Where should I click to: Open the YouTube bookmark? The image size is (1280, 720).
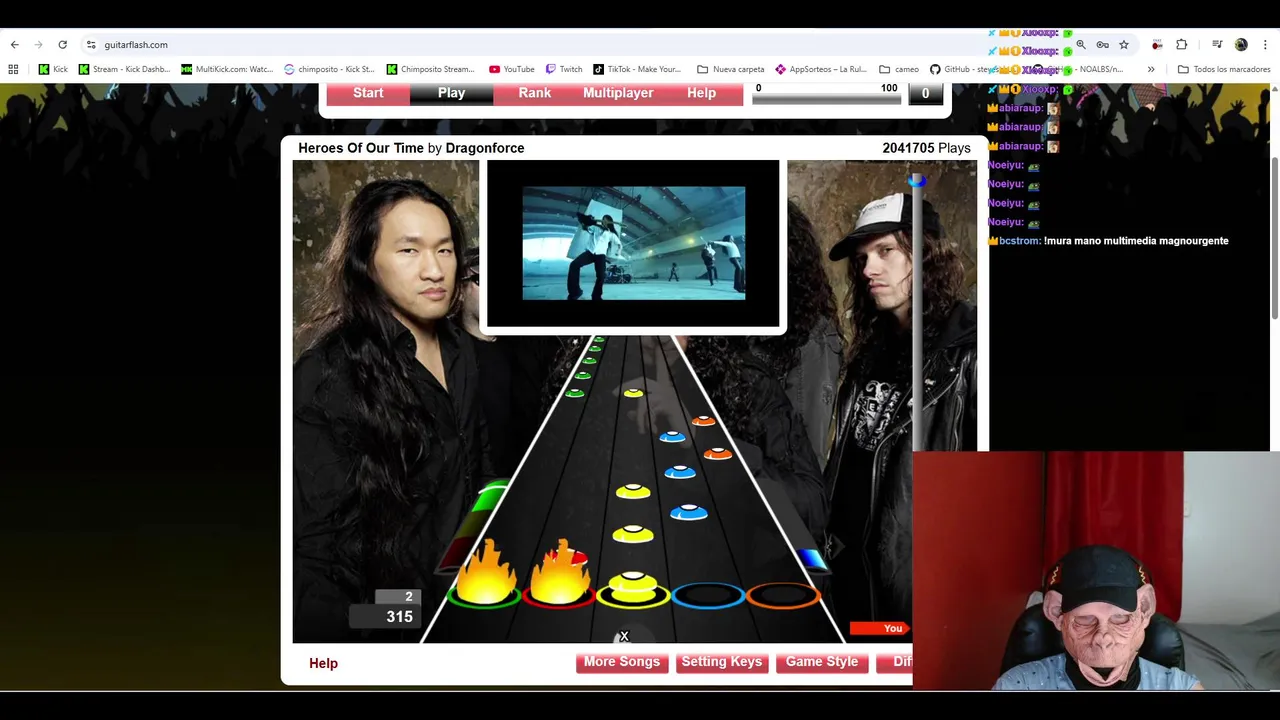pyautogui.click(x=512, y=69)
